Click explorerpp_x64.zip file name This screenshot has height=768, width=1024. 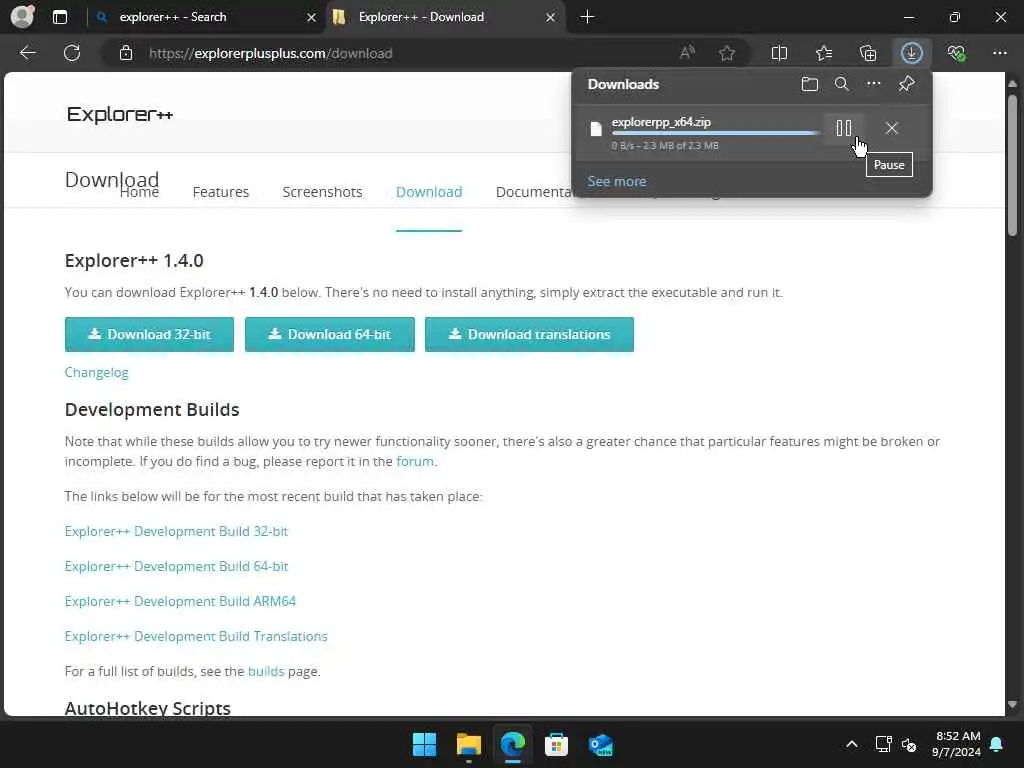point(661,122)
